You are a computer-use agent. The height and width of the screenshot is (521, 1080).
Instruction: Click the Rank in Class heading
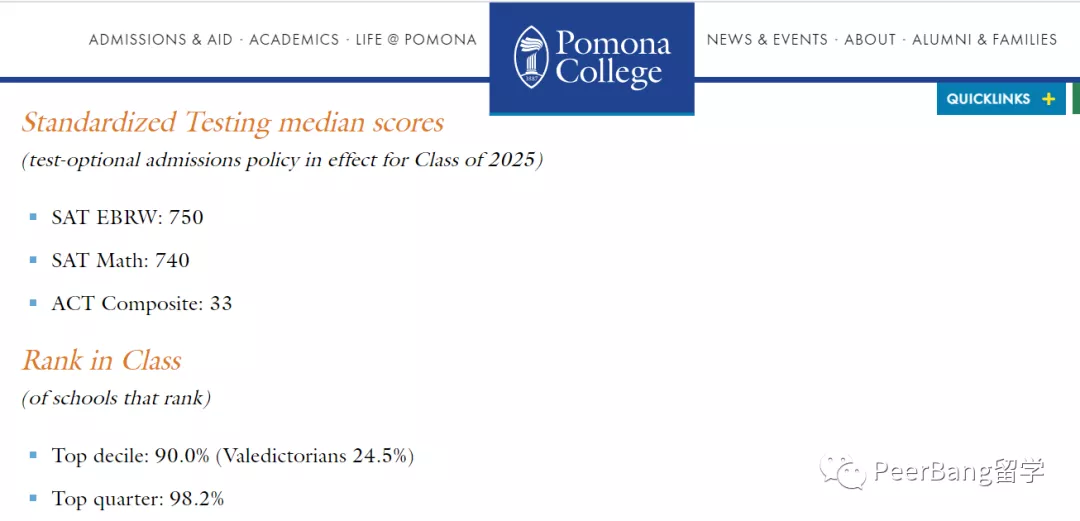pyautogui.click(x=102, y=360)
